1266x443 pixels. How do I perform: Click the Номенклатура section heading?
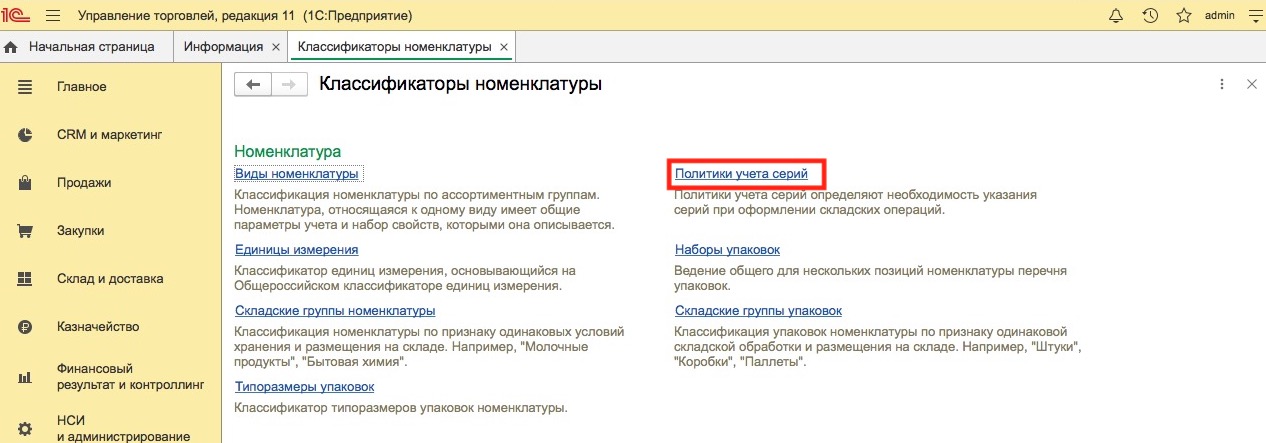click(x=288, y=151)
